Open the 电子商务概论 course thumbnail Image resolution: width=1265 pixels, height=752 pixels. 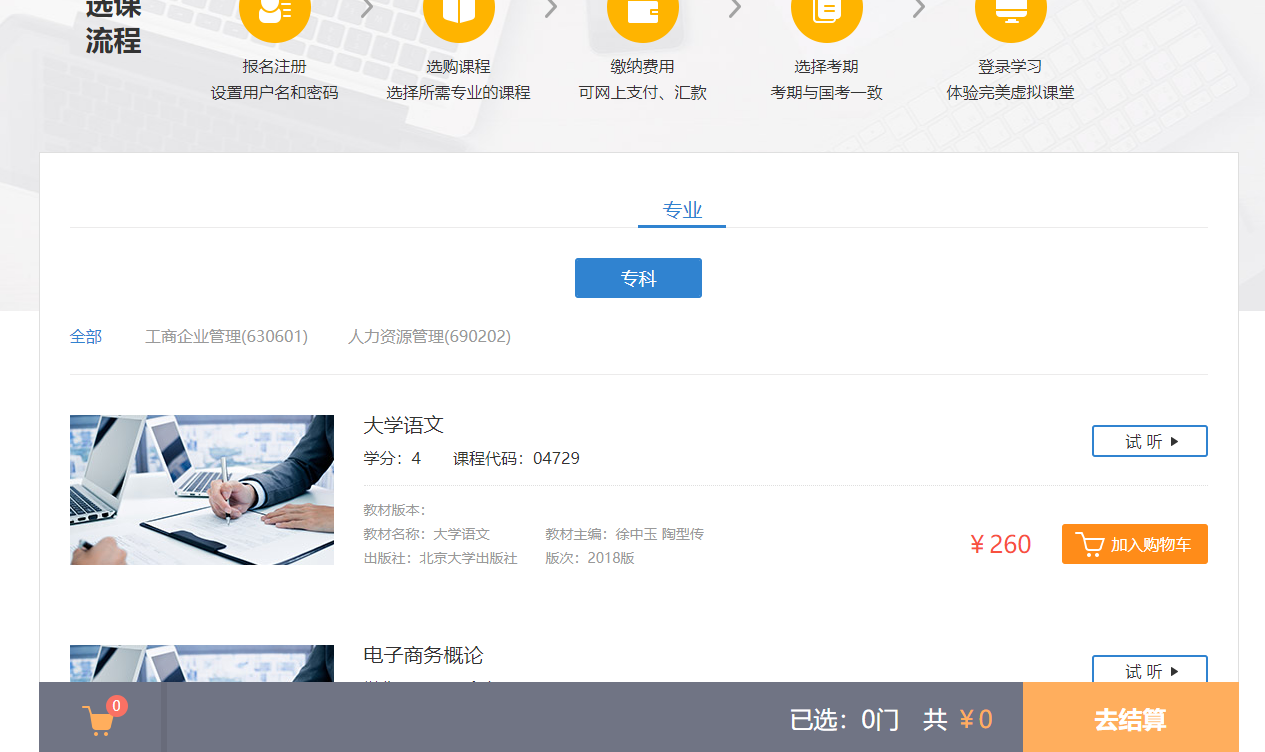coord(202,664)
